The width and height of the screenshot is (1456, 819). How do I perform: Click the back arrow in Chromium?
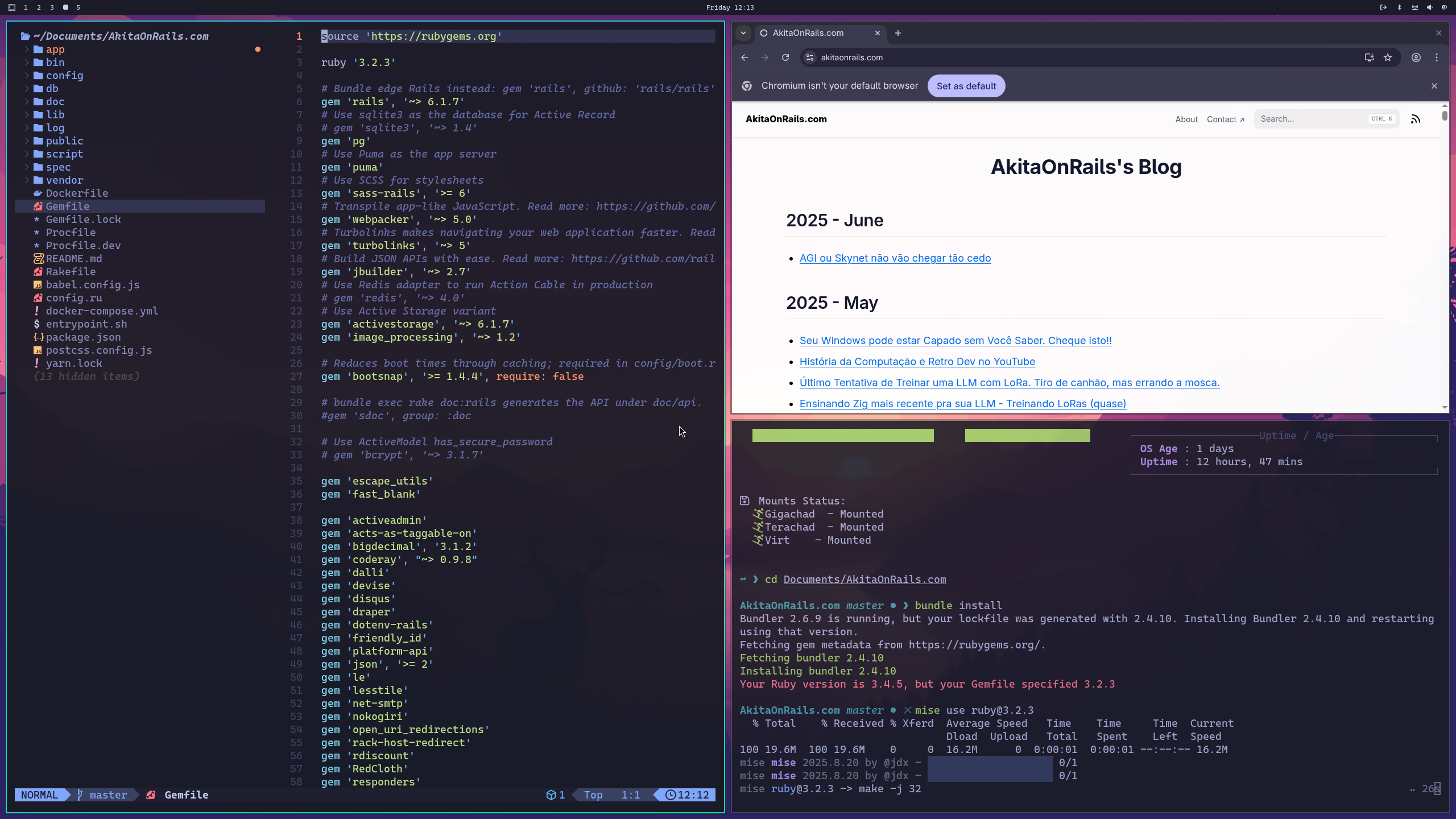click(744, 57)
